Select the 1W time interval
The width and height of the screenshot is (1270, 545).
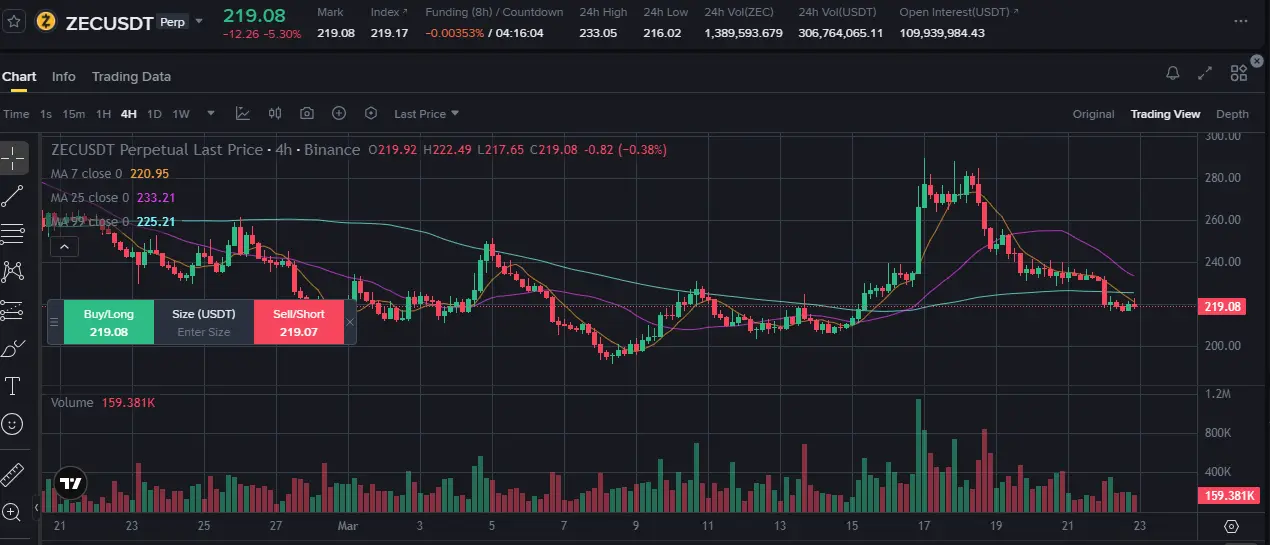coord(181,114)
